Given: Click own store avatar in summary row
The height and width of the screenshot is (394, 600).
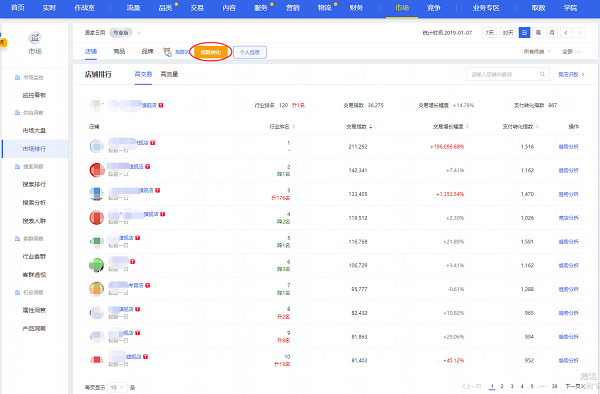Looking at the screenshot, I should pos(97,105).
